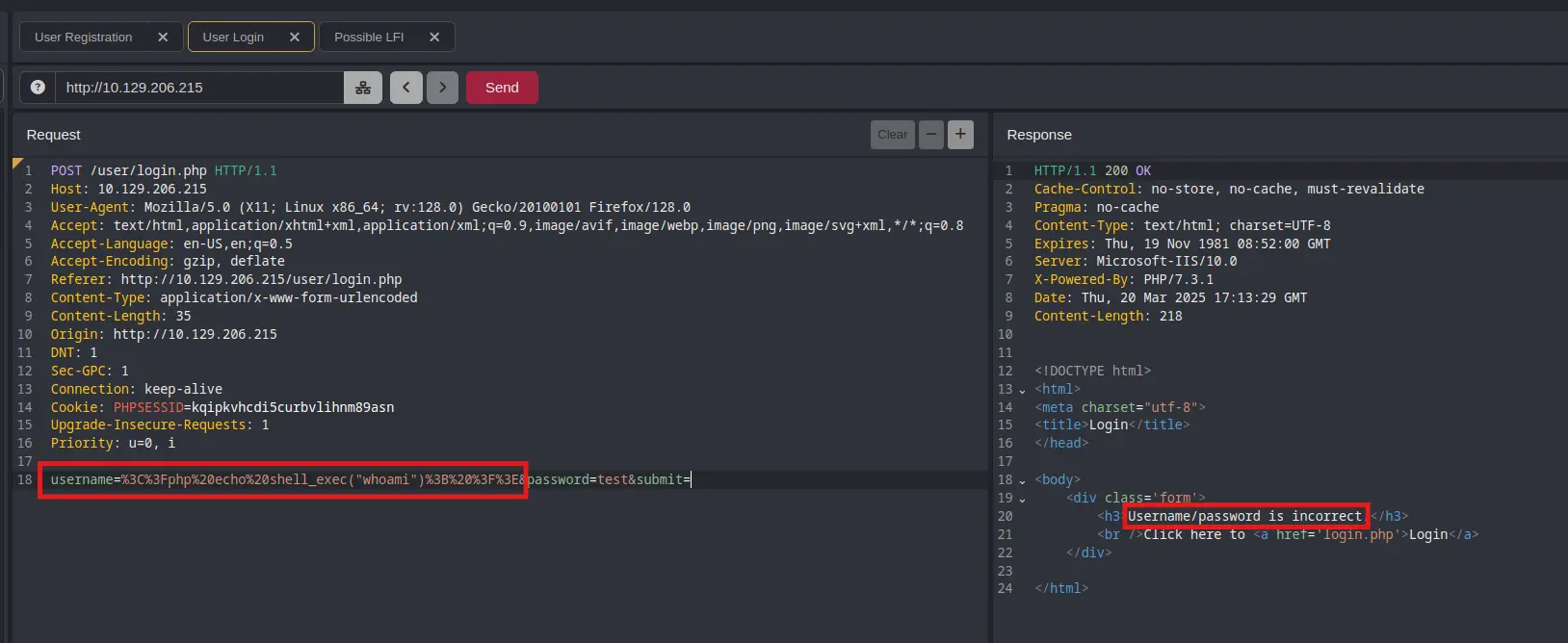This screenshot has width=1568, height=643.
Task: Go to previous request in history
Action: pos(406,88)
